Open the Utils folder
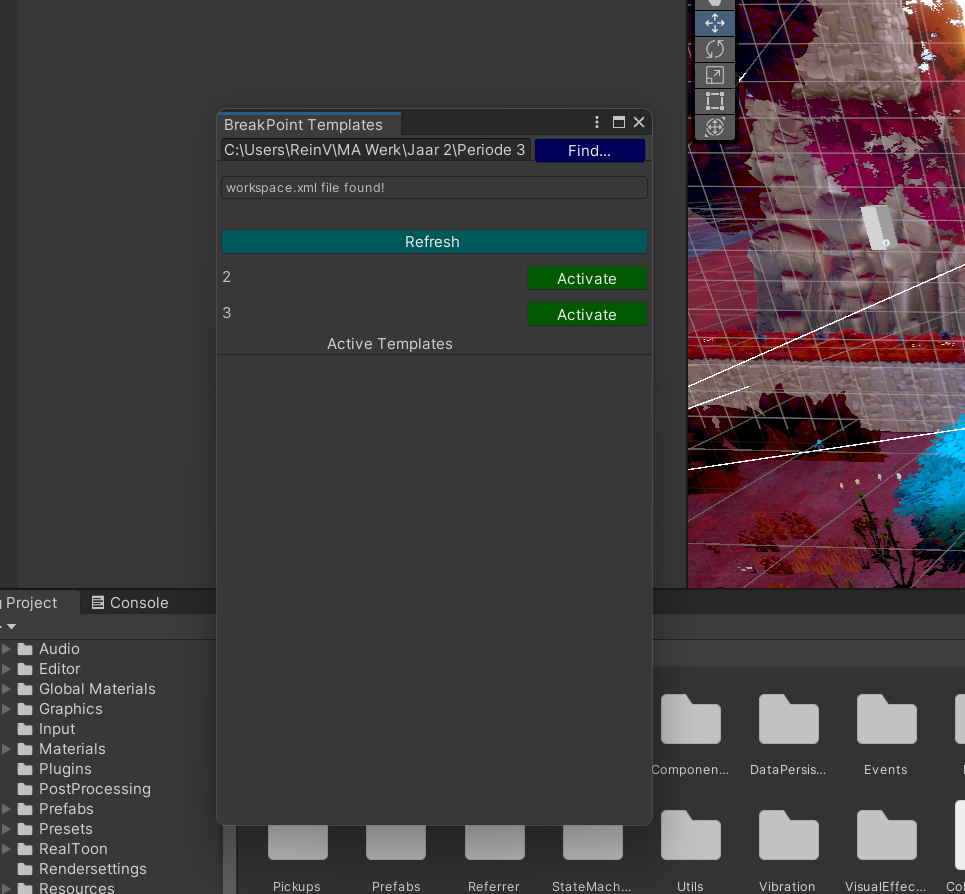The image size is (965, 894). coord(690,835)
